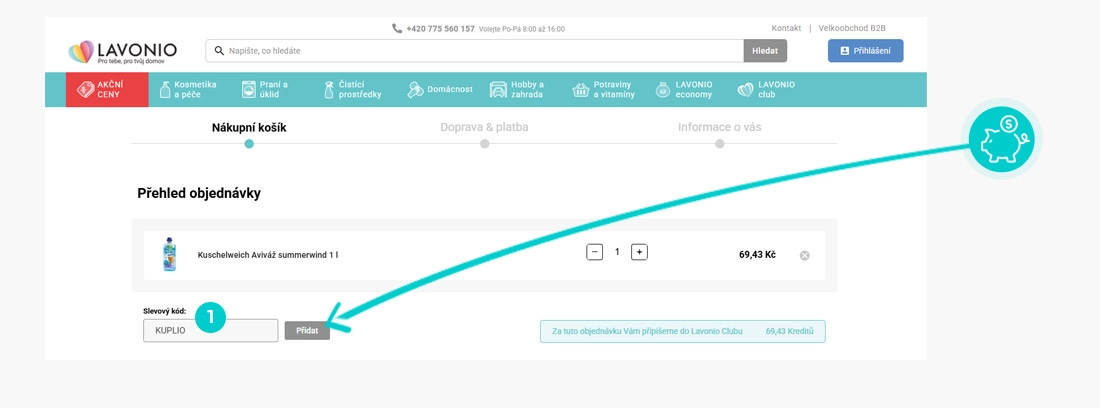Click the Lavonio Club credits info box
1100x408 pixels.
[683, 332]
